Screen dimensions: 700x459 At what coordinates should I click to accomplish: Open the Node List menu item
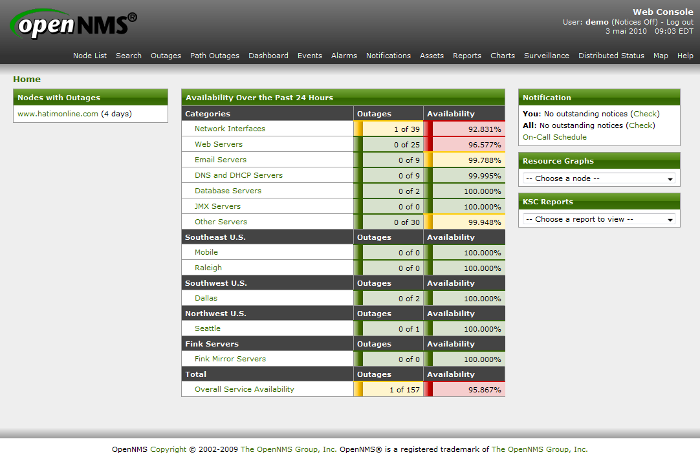pos(90,56)
